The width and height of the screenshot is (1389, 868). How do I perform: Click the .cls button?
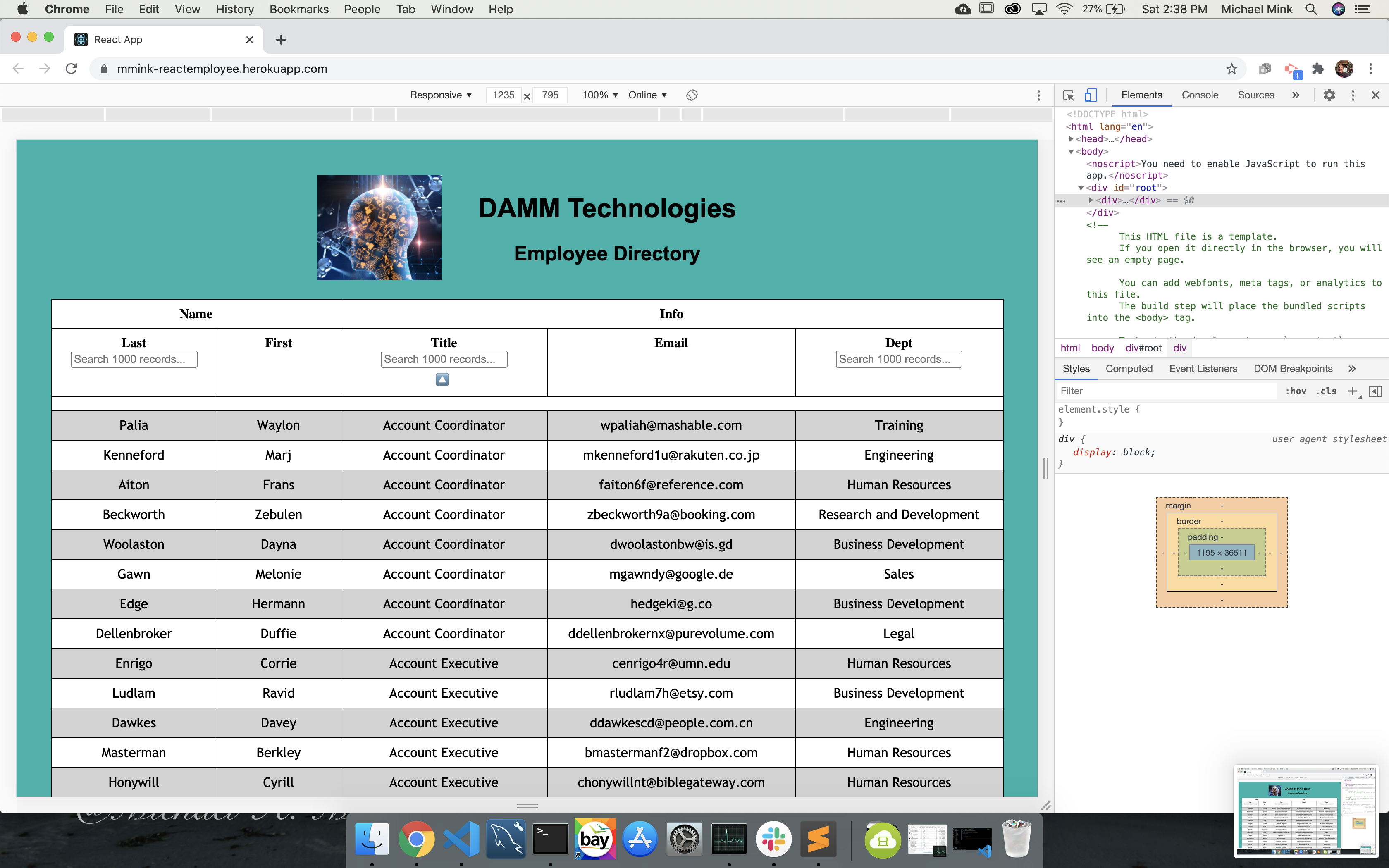[1326, 391]
